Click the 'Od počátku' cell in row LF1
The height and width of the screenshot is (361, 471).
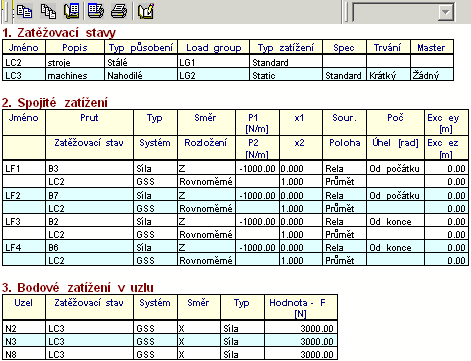tap(395, 168)
